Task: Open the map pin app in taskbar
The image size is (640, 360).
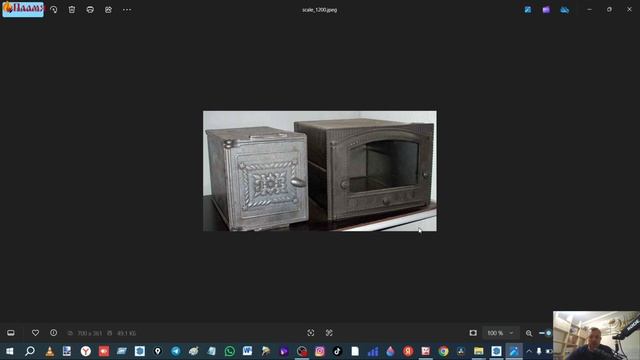Action: click(158, 351)
